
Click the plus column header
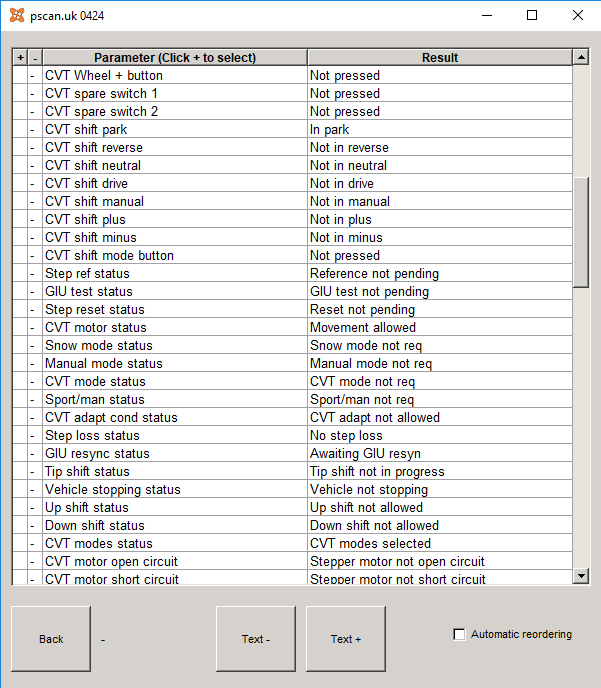click(x=20, y=57)
